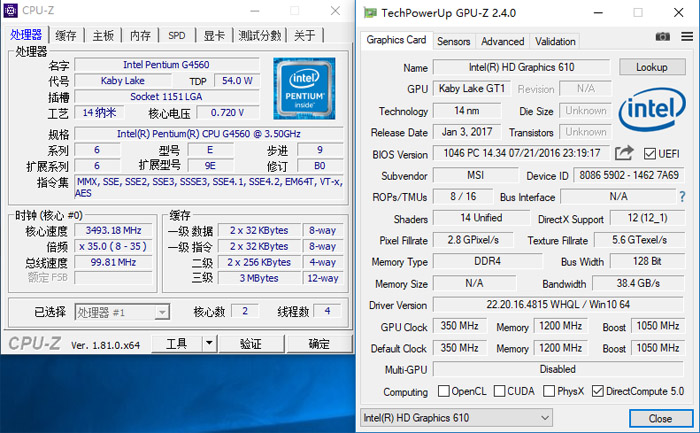The height and width of the screenshot is (433, 700).
Task: Click the Bus Width 128 Bit value
Action: (647, 261)
